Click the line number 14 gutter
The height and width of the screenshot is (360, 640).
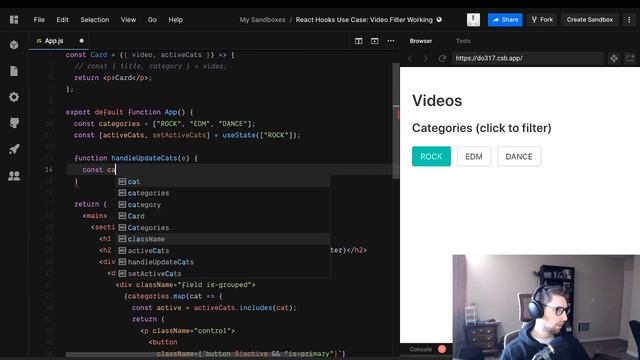click(x=49, y=169)
